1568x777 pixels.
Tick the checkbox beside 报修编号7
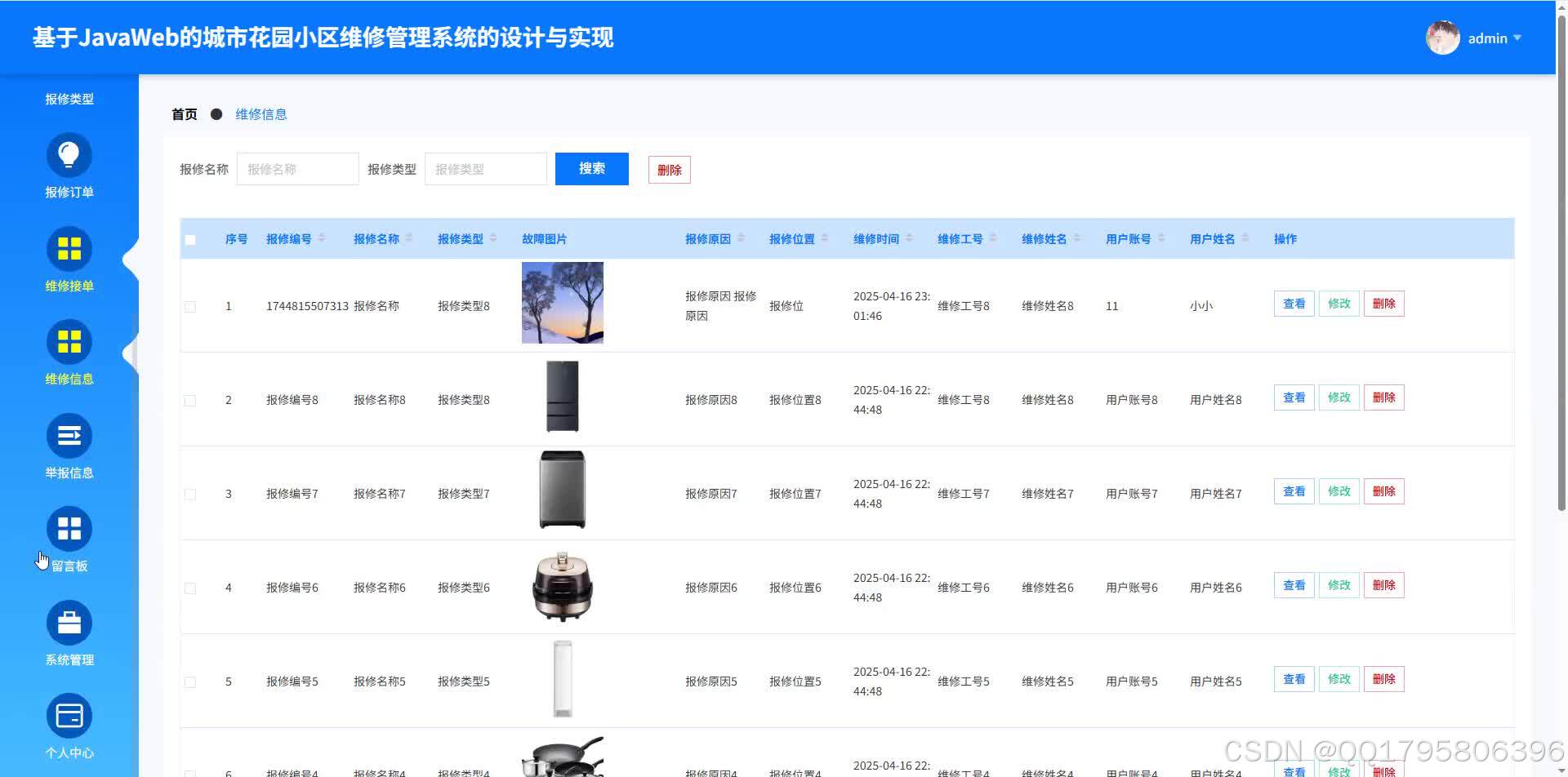[x=190, y=493]
